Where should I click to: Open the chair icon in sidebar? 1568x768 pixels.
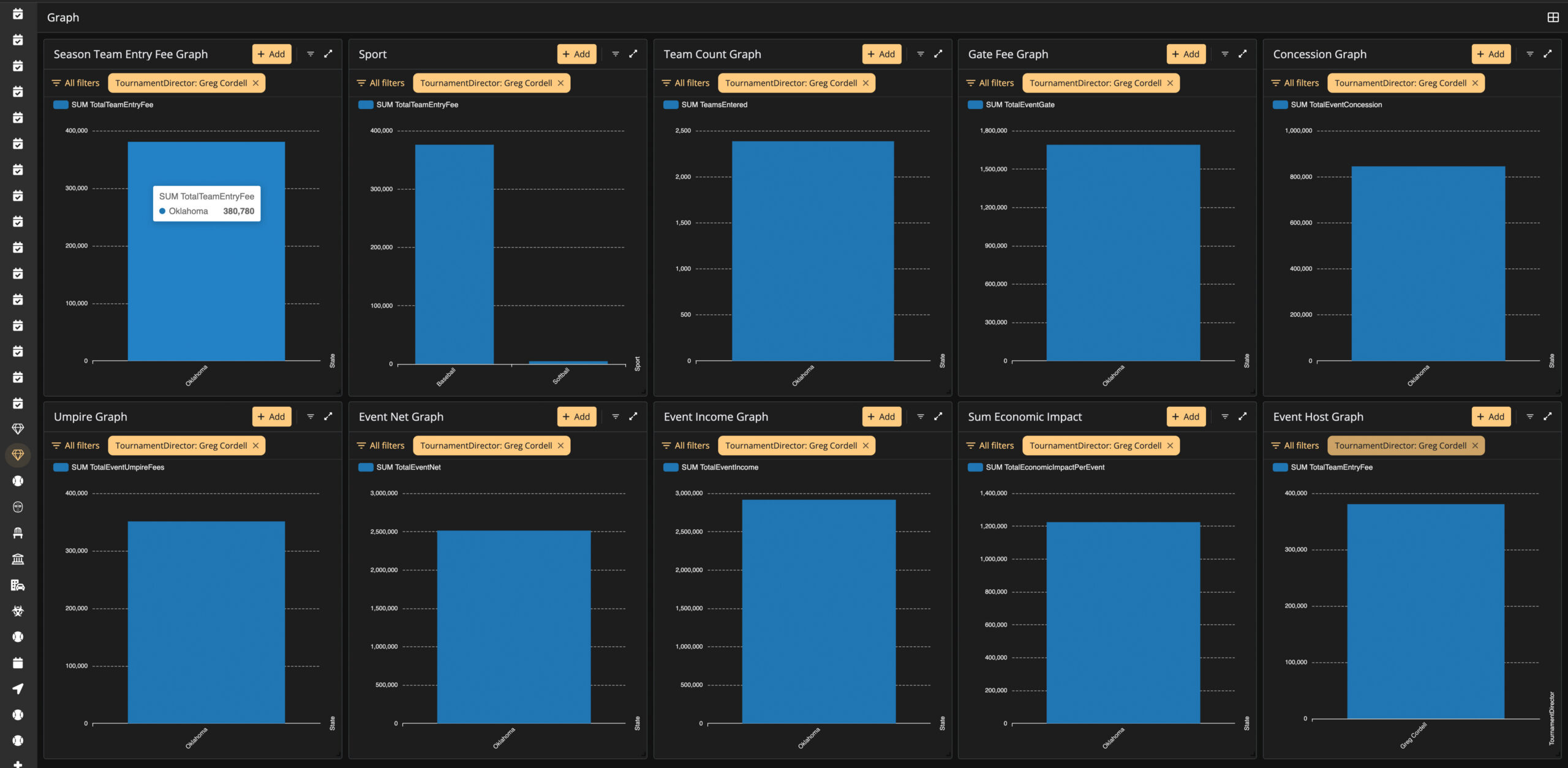pyautogui.click(x=18, y=533)
